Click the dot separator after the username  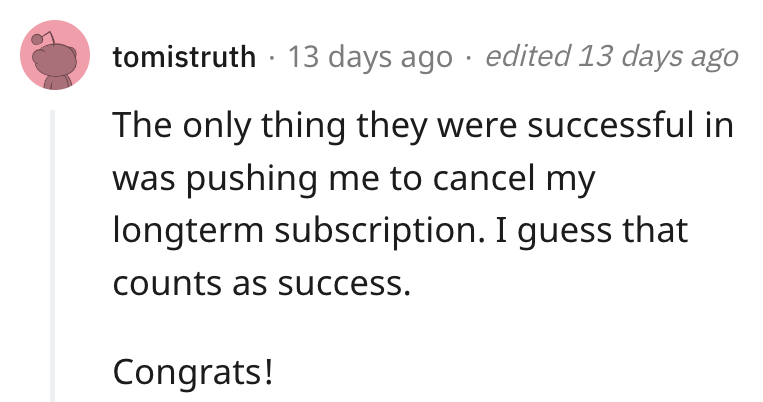(x=272, y=58)
